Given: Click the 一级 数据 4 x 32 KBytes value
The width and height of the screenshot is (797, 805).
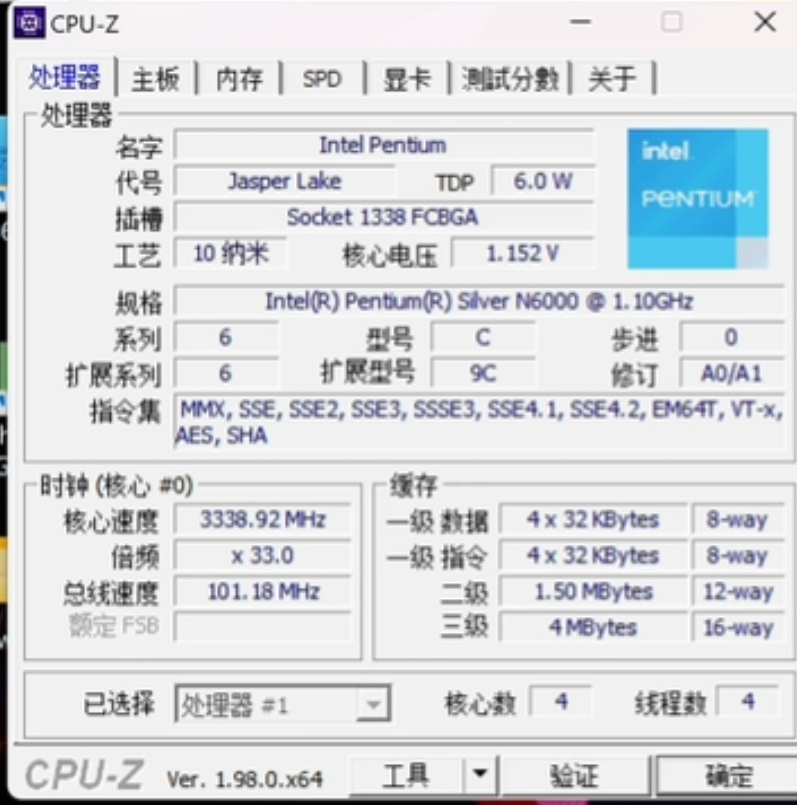Looking at the screenshot, I should tap(593, 520).
